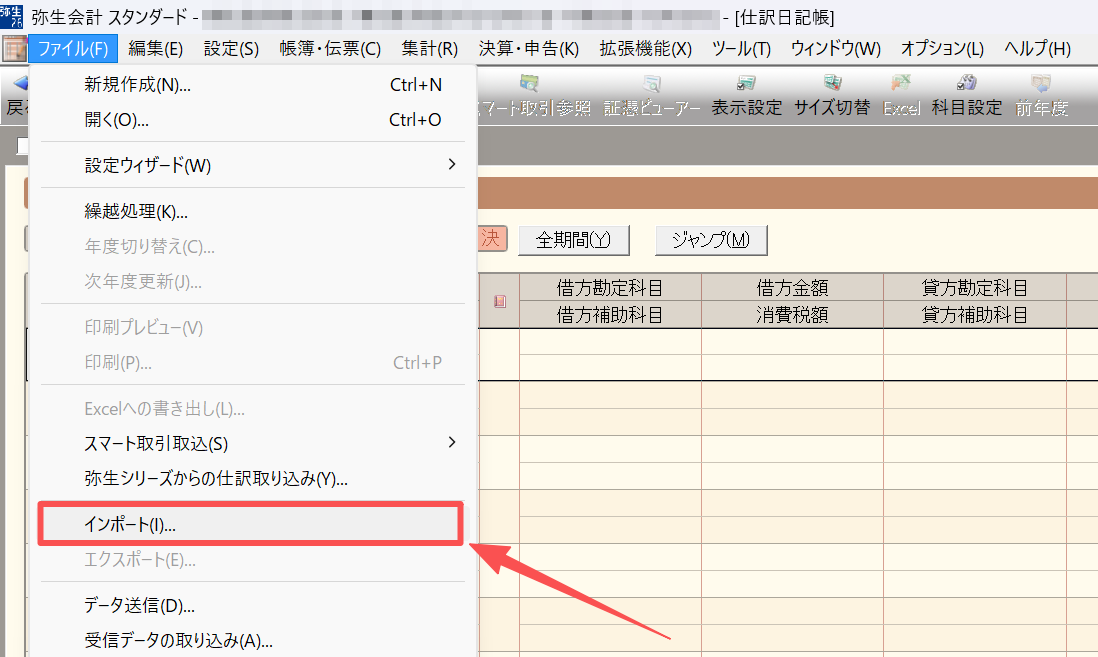Viewport: 1098px width, 657px height.
Task: Toggle the 決 period button
Action: (492, 238)
